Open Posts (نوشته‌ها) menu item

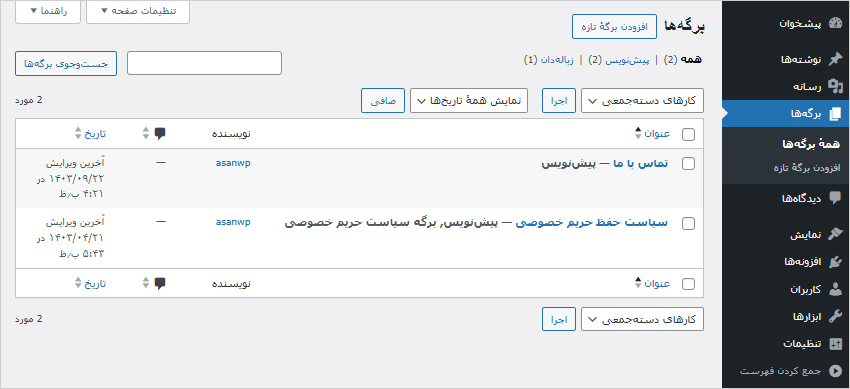(x=801, y=60)
